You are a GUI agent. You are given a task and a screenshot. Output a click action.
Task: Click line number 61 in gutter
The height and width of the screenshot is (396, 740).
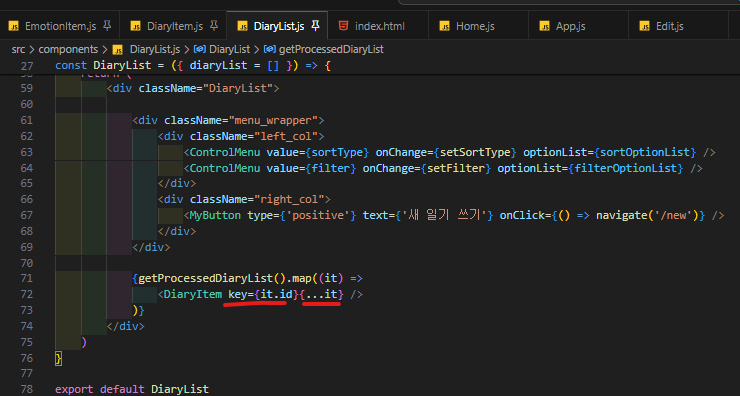pos(27,120)
